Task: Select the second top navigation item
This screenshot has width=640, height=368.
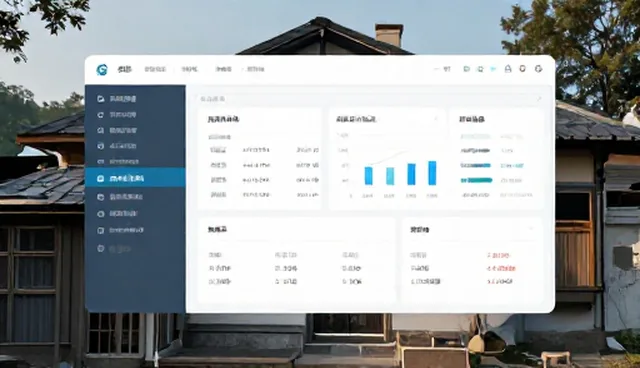Action: pos(155,69)
